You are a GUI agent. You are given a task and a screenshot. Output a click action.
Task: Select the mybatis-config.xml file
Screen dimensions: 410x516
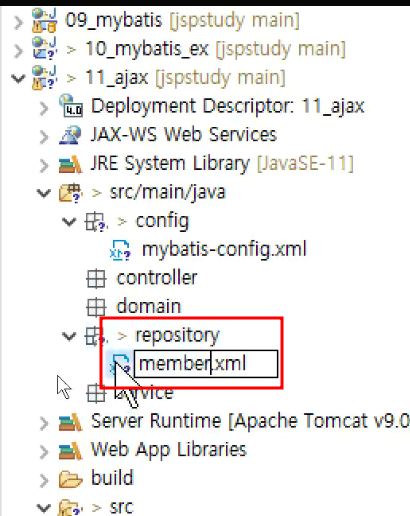click(224, 249)
